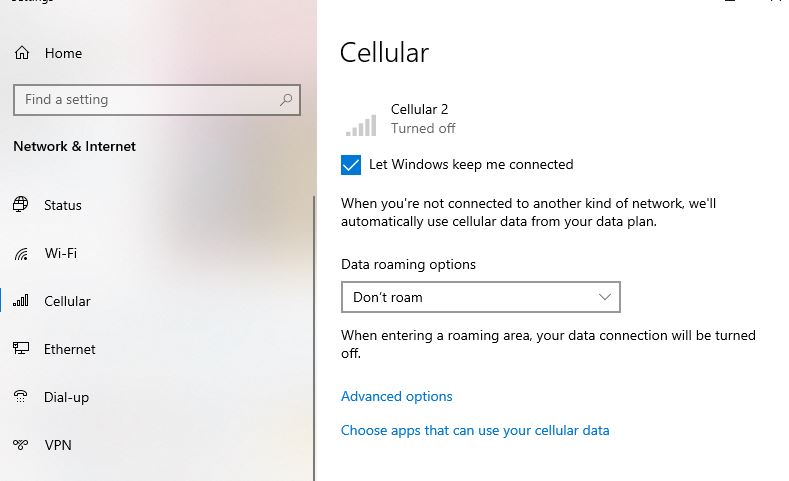Open the Status settings page
Image resolution: width=789 pixels, height=481 pixels.
[x=62, y=205]
